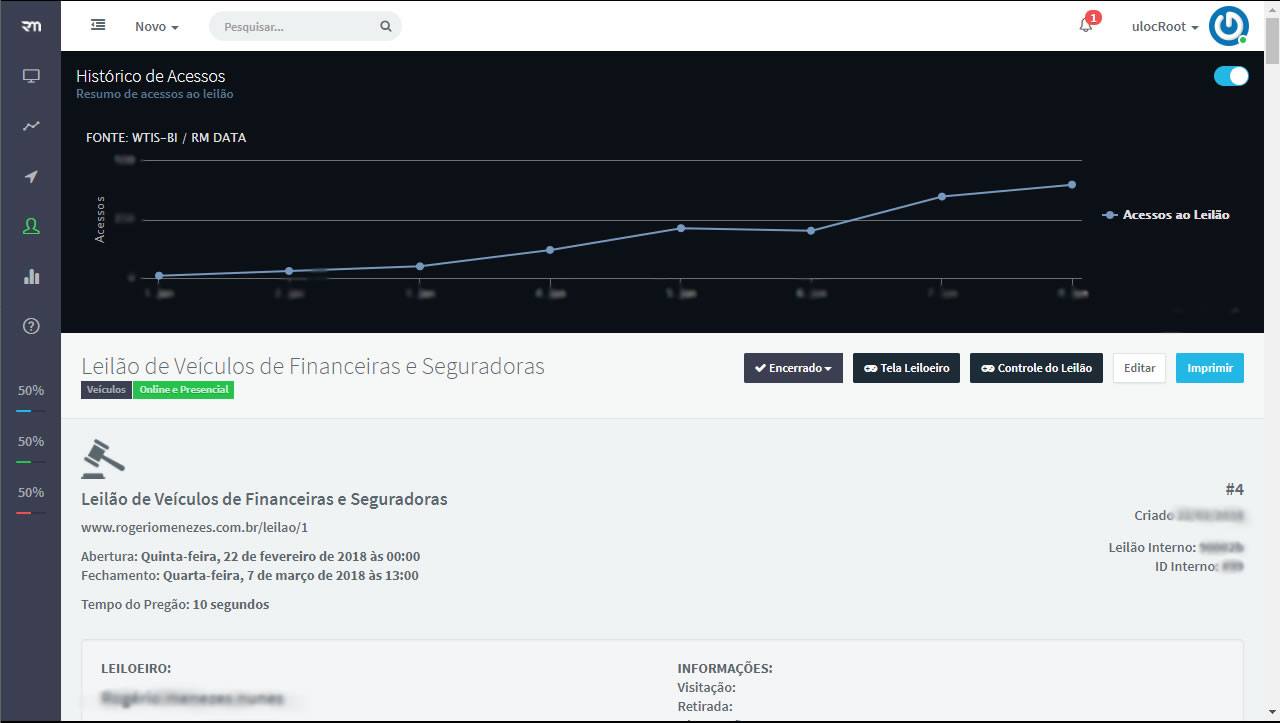1280x723 pixels.
Task: Open the line chart trends sidebar icon
Action: (x=31, y=126)
